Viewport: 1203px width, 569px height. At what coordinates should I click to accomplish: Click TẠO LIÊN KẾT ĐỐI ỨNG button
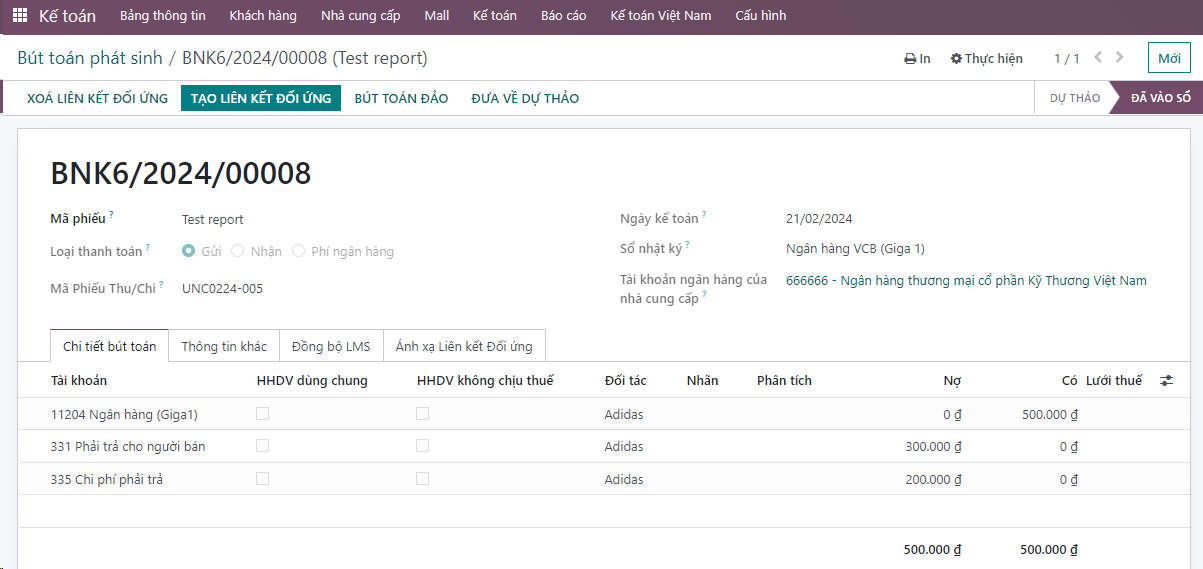[261, 98]
